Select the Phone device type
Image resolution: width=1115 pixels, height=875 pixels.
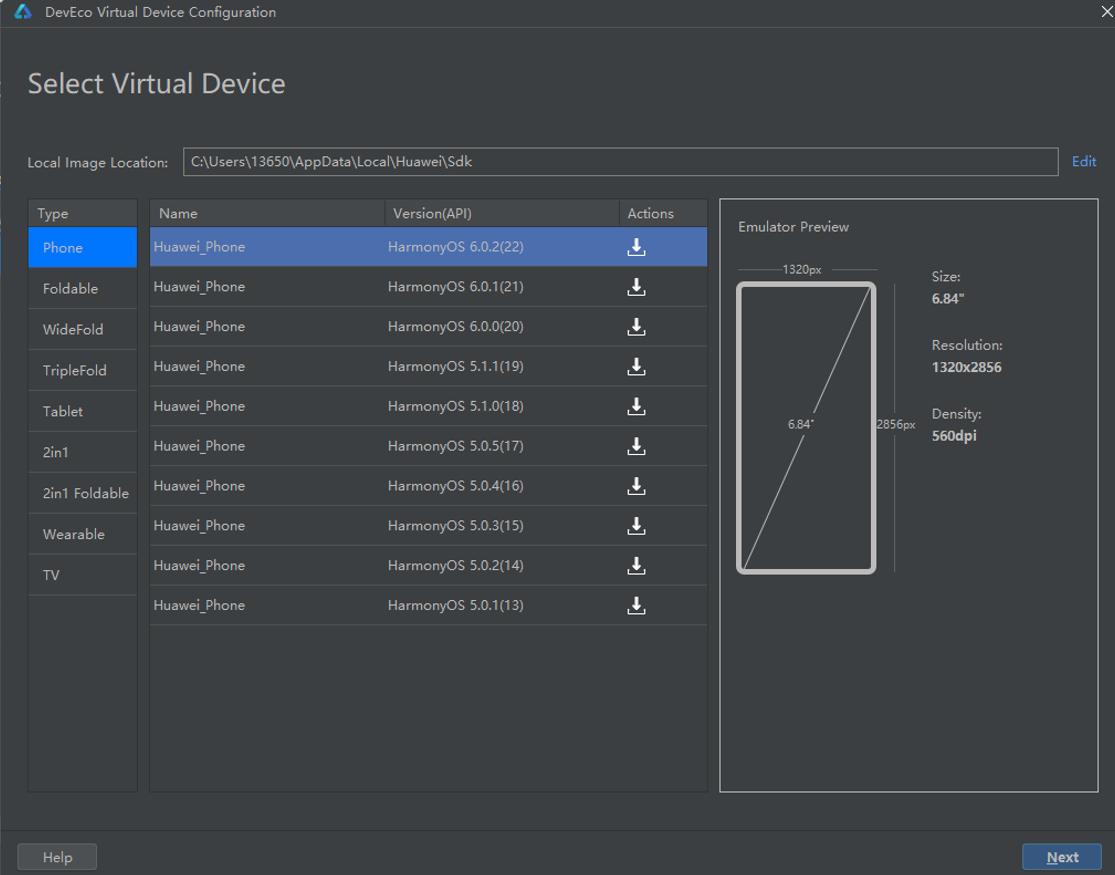(82, 248)
